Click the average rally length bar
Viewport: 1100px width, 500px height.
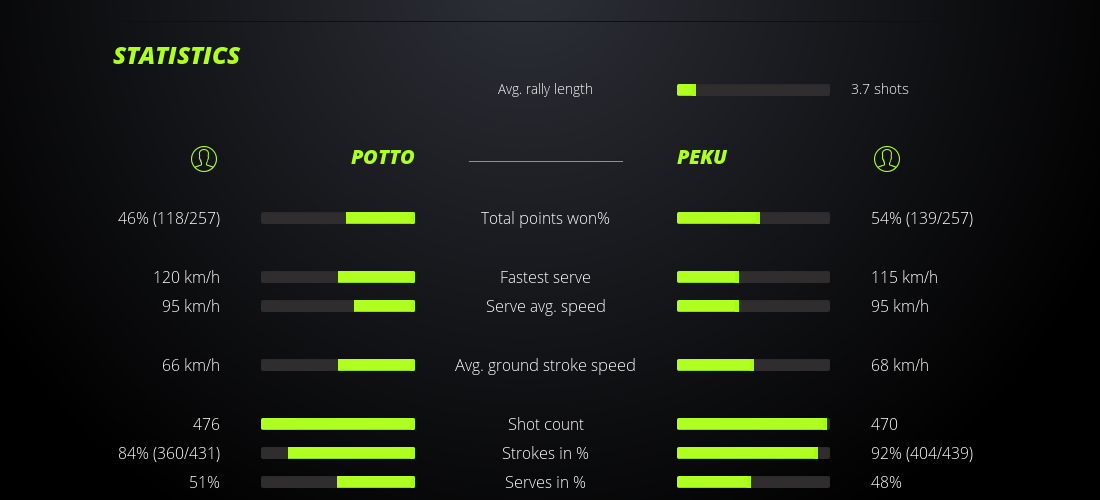point(753,90)
